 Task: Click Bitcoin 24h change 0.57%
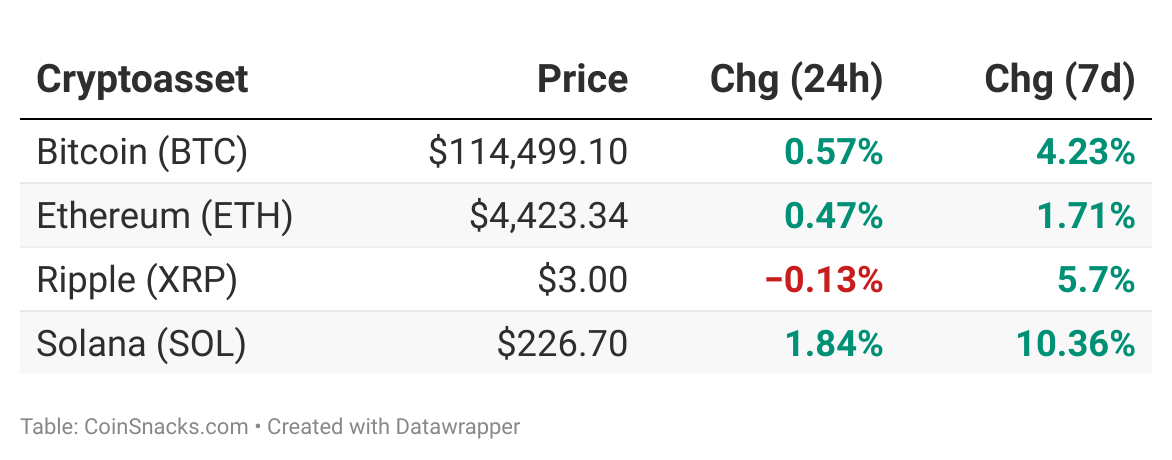pyautogui.click(x=833, y=151)
